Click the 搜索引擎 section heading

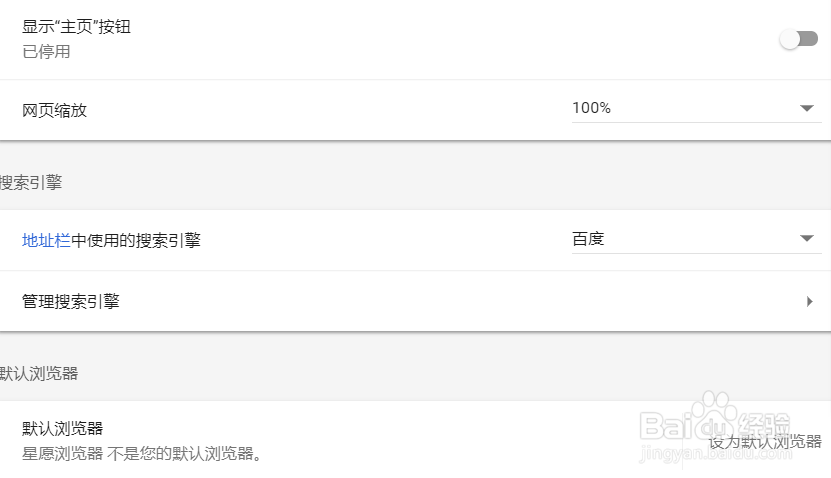pos(32,182)
